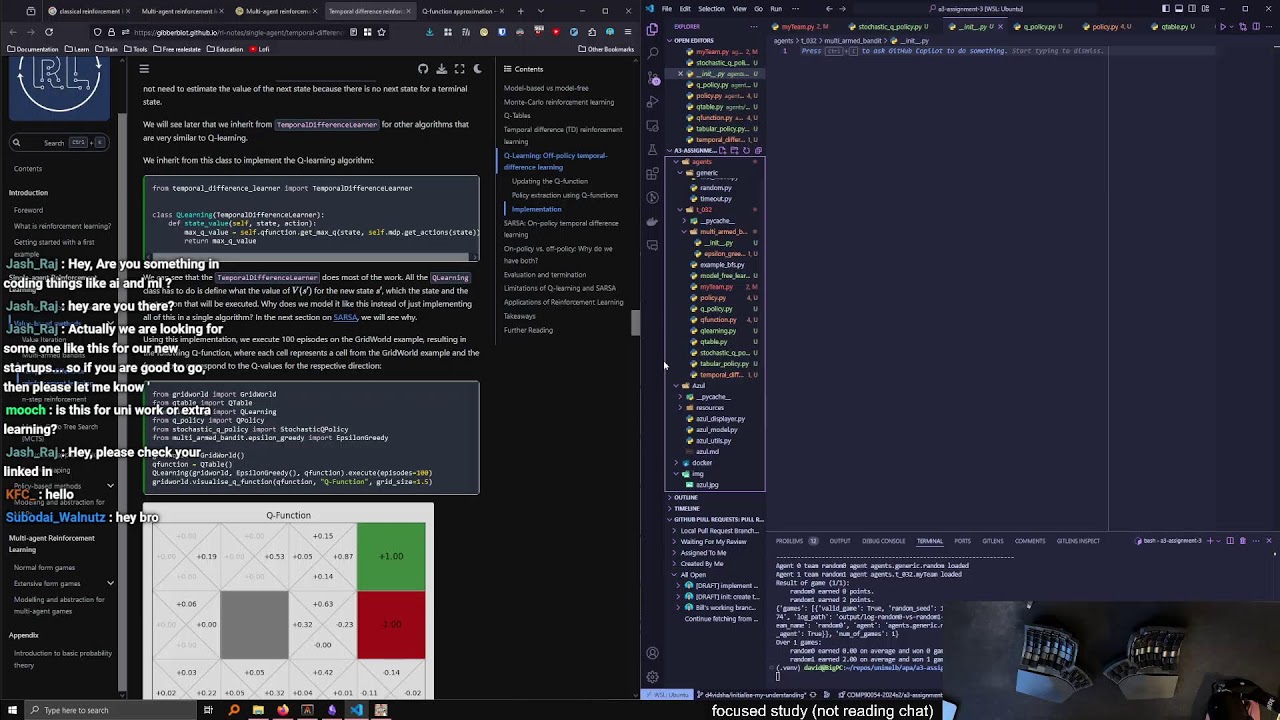Image resolution: width=1280 pixels, height=720 pixels.
Task: Click the web page vertical scrollbar
Action: [x=634, y=324]
